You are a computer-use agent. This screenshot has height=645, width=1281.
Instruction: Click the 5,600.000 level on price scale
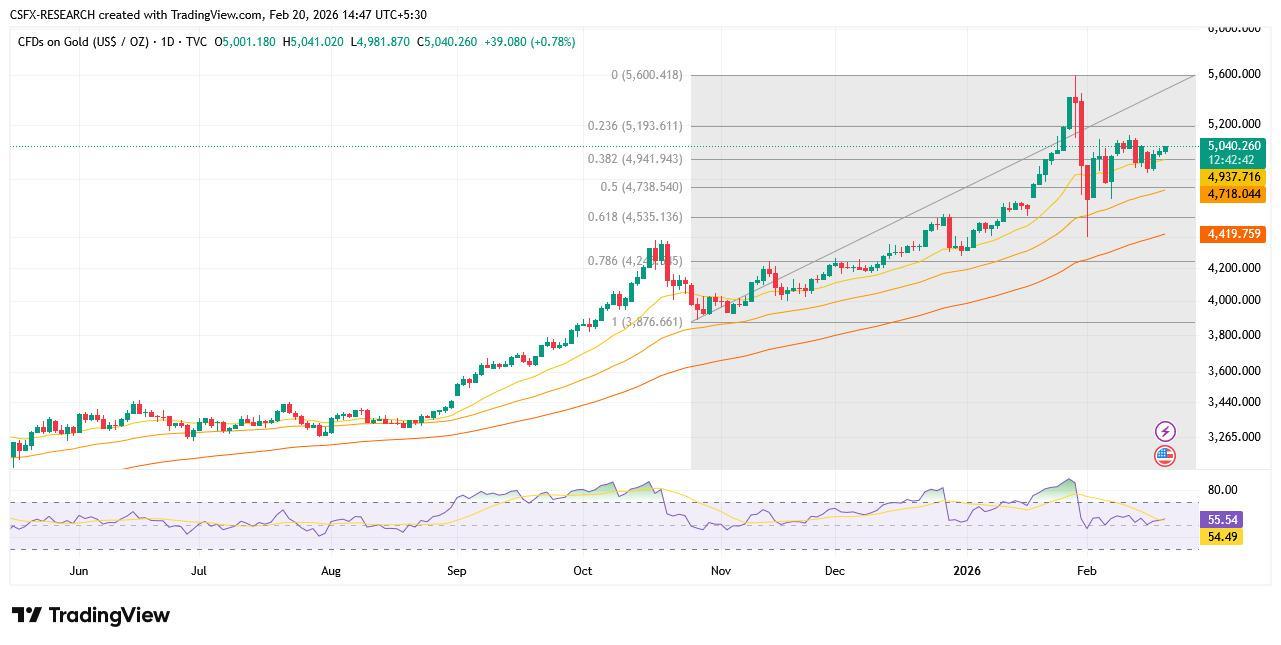1234,73
